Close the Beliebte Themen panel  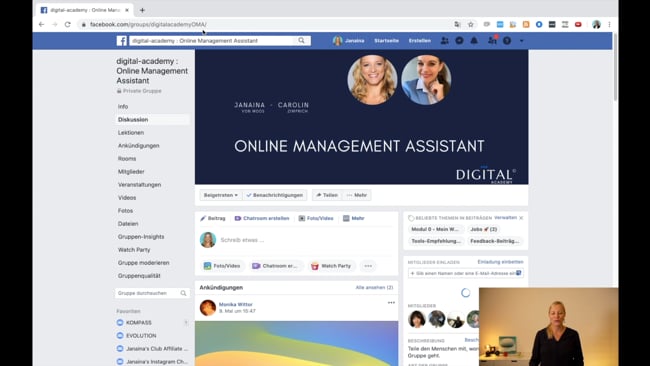[x=521, y=218]
